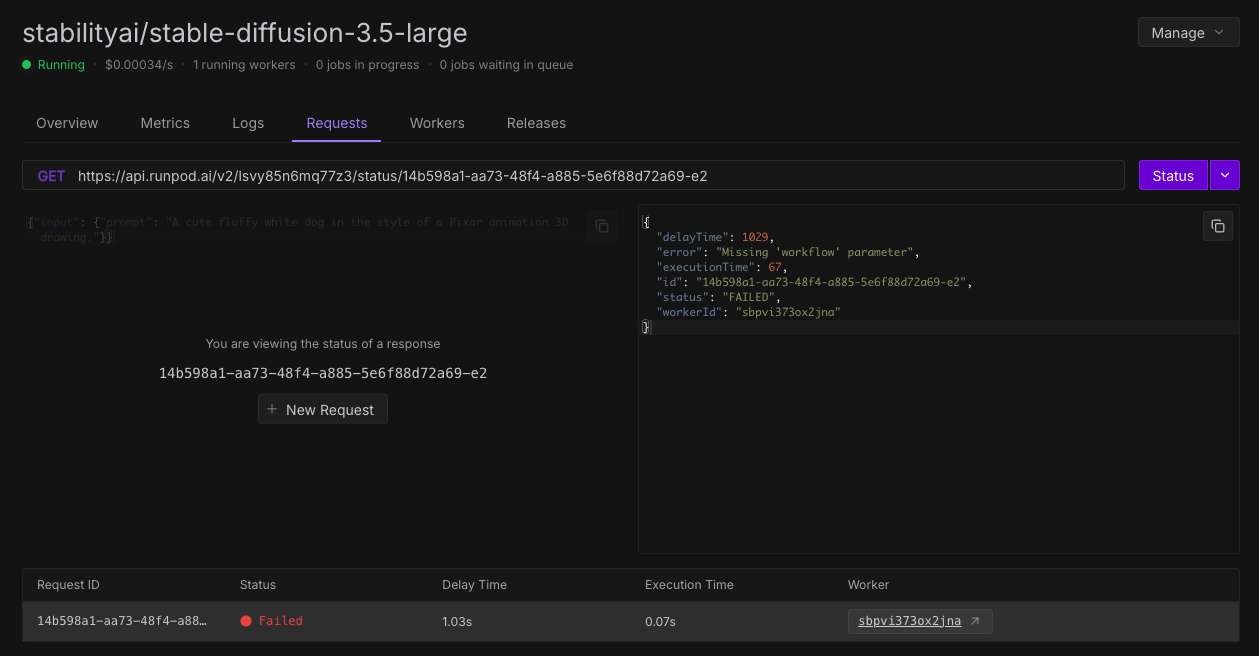Copy the response JSON with copy icon
Screen dimensions: 1259x656
1217,226
